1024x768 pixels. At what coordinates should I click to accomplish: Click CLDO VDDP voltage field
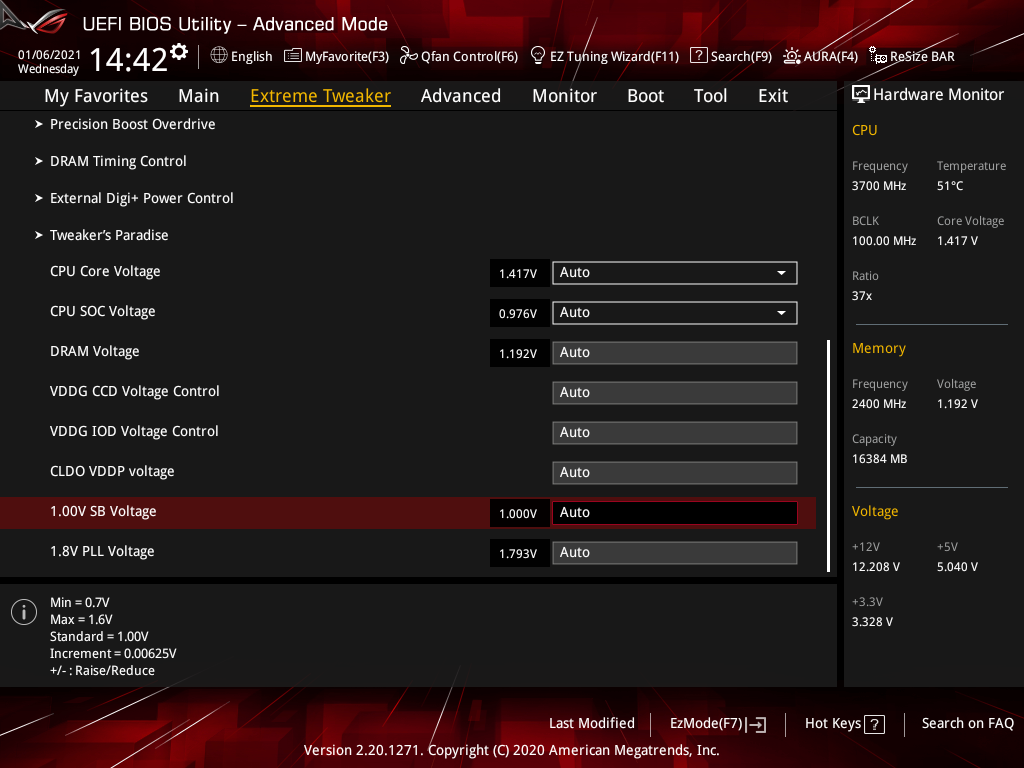[x=675, y=473]
